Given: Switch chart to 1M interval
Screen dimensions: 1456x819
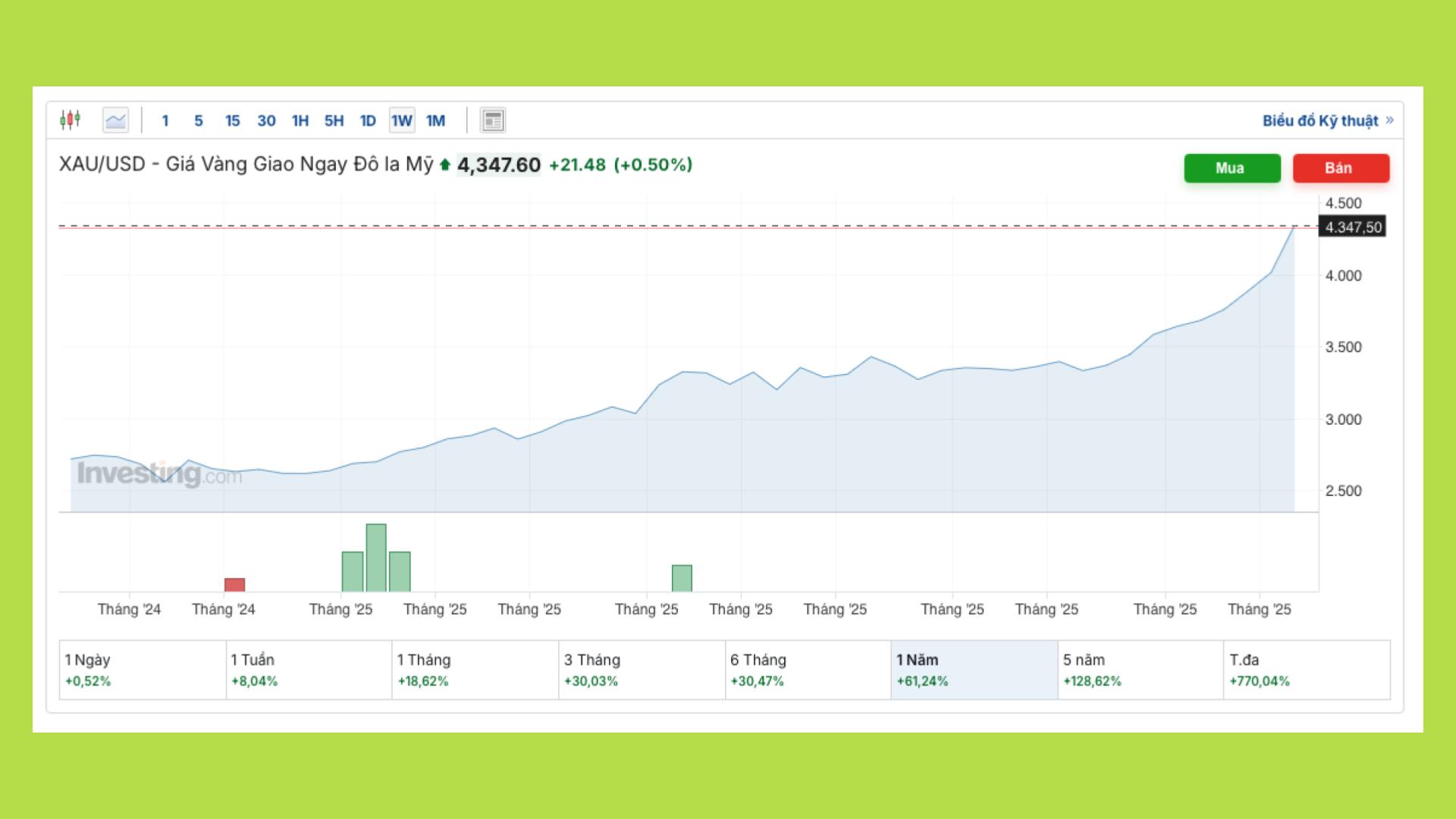Looking at the screenshot, I should 435,121.
